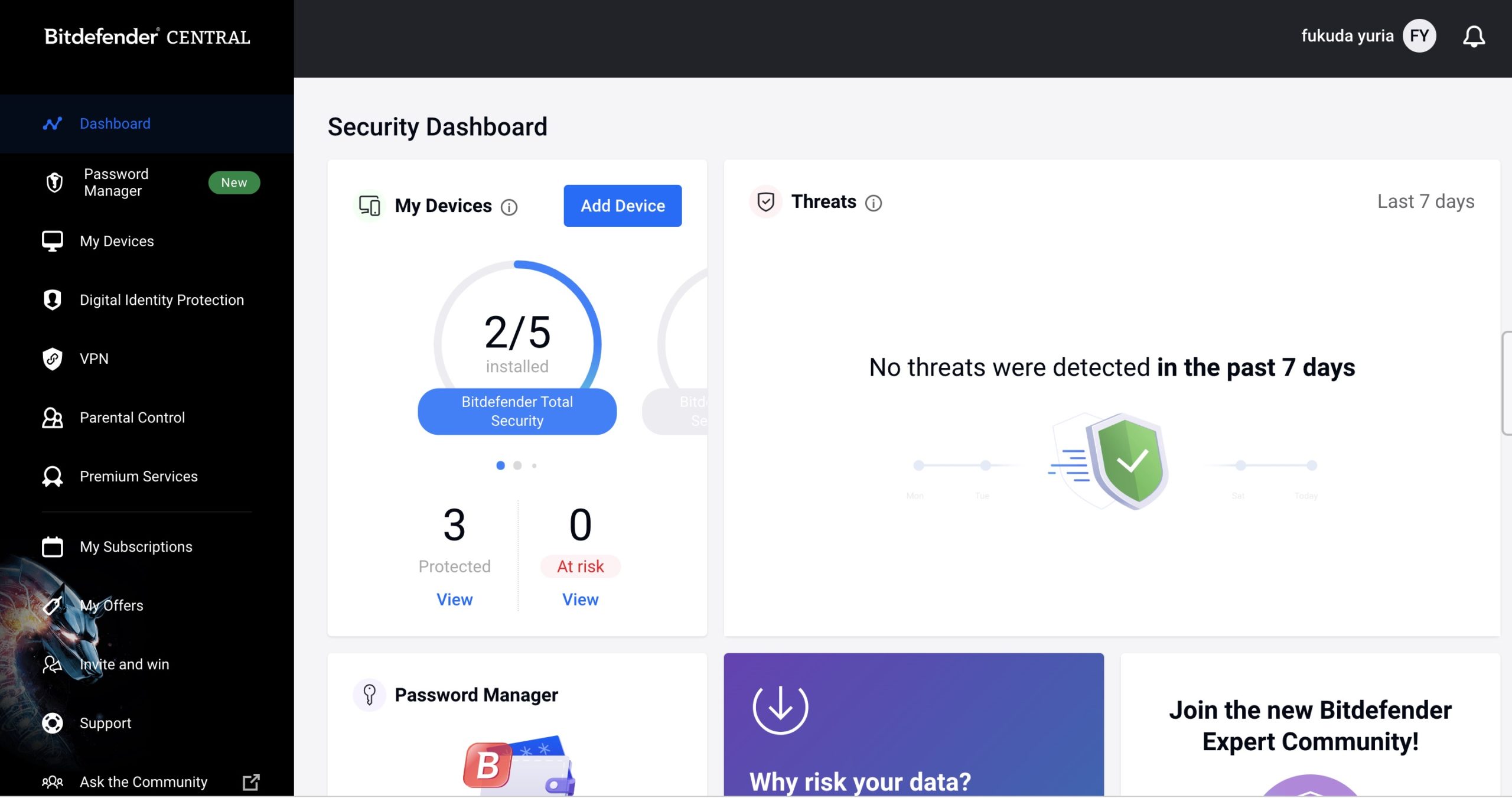Image resolution: width=1512 pixels, height=798 pixels.
Task: Click the Ask the Community people icon
Action: (53, 782)
